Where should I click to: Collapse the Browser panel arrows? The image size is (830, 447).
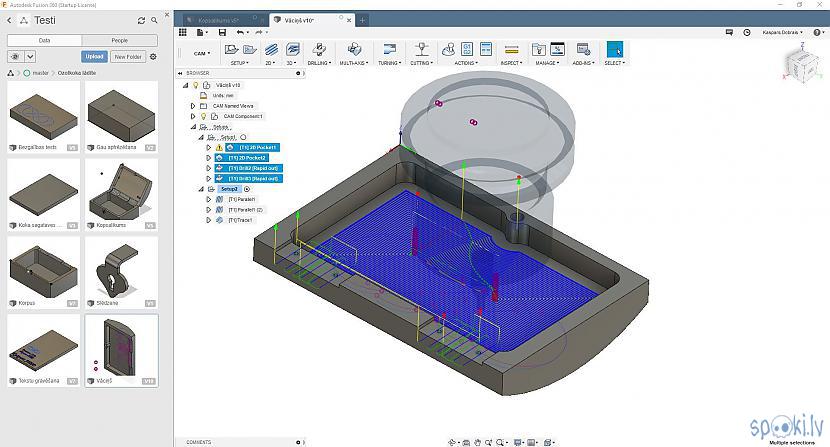(180, 73)
